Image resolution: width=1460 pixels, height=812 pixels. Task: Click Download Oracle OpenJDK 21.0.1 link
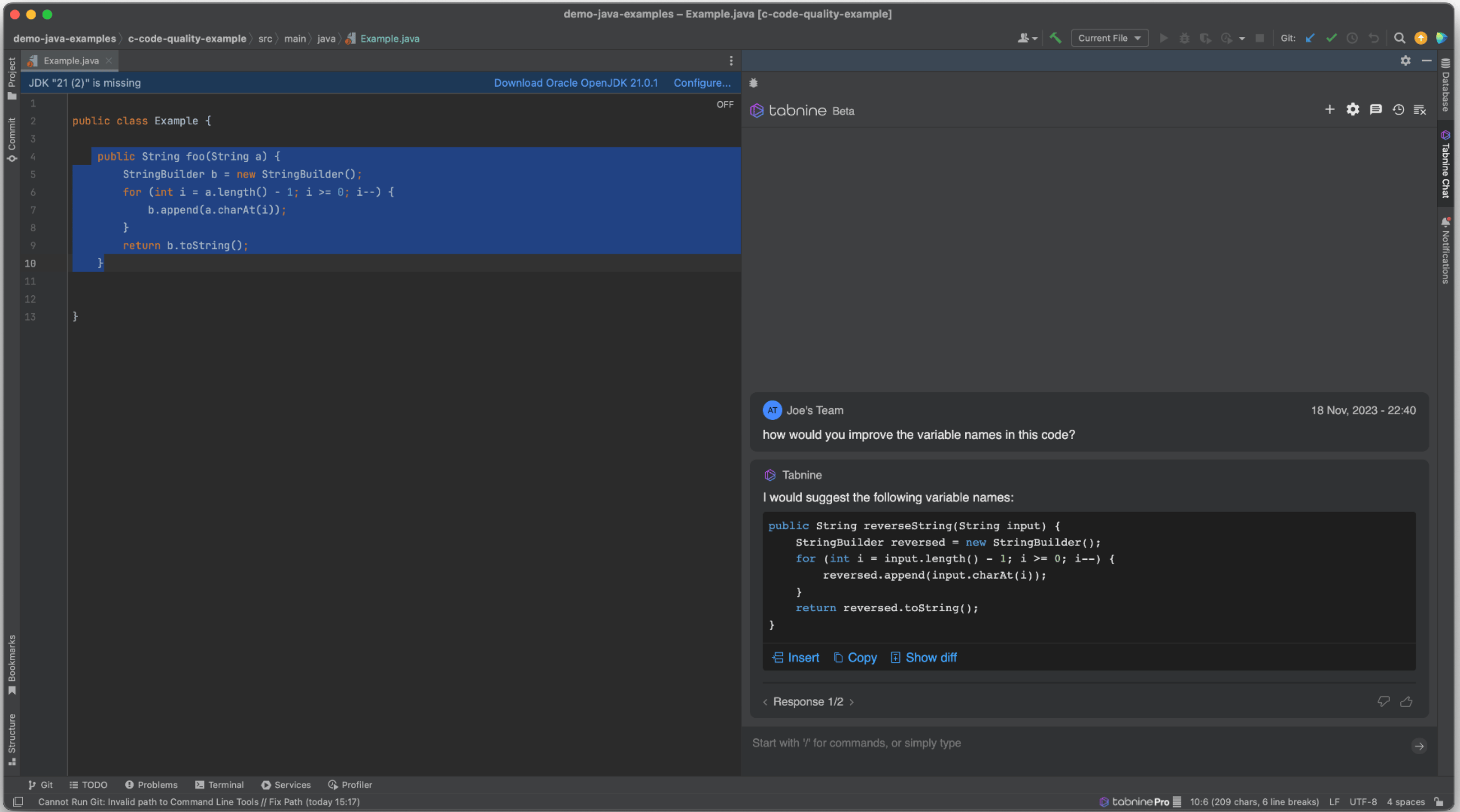click(575, 83)
